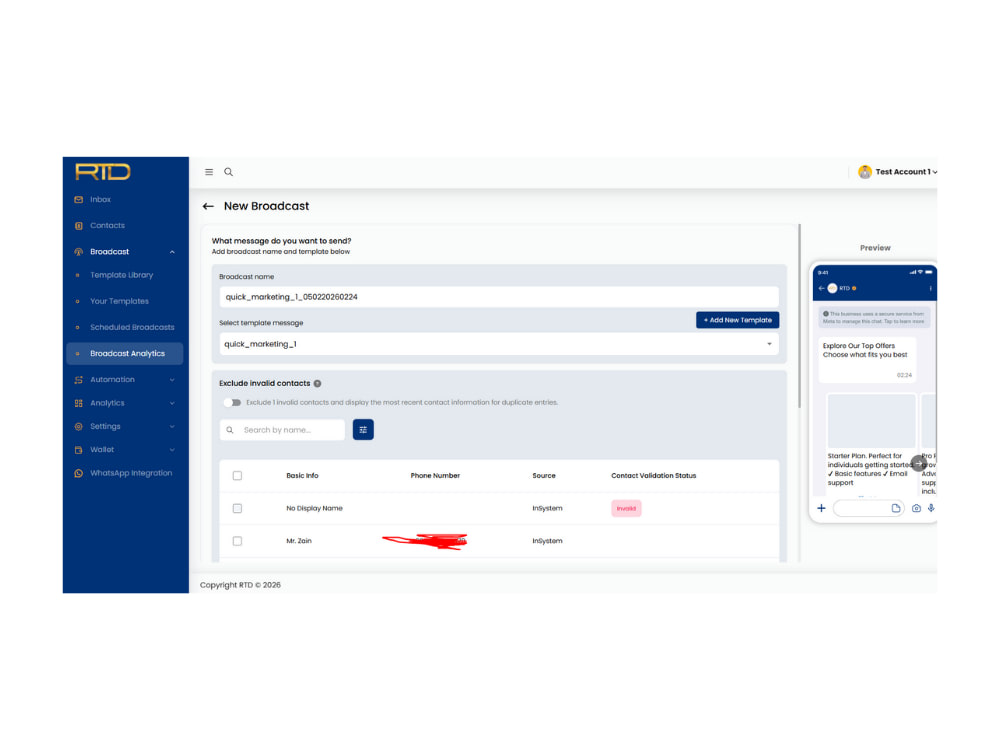Click the Explore Our Top Offers message
The width and height of the screenshot is (1000, 750).
pyautogui.click(x=867, y=361)
